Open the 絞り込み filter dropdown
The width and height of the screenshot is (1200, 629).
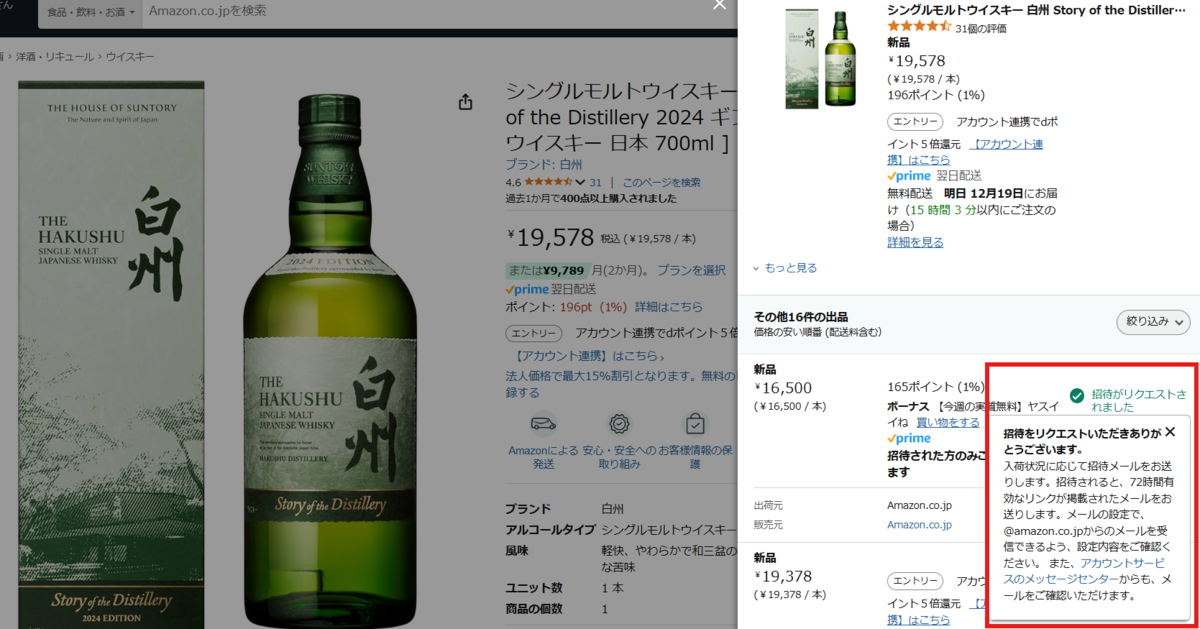pyautogui.click(x=1153, y=322)
